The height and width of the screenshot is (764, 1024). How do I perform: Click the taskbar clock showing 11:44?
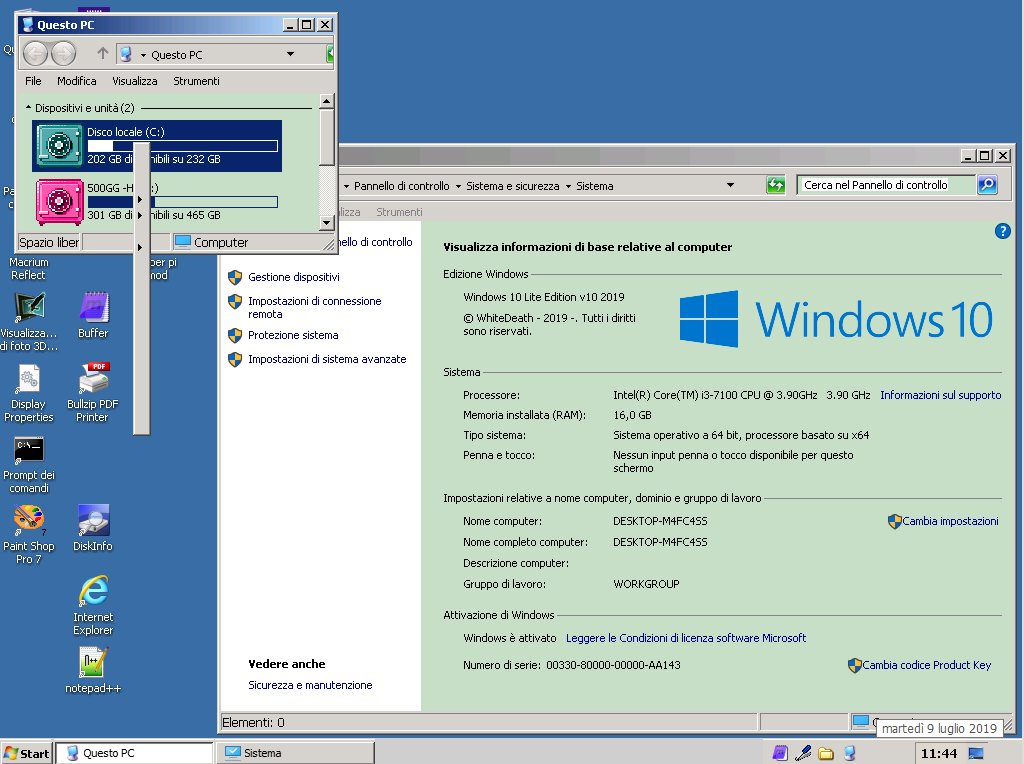click(938, 754)
